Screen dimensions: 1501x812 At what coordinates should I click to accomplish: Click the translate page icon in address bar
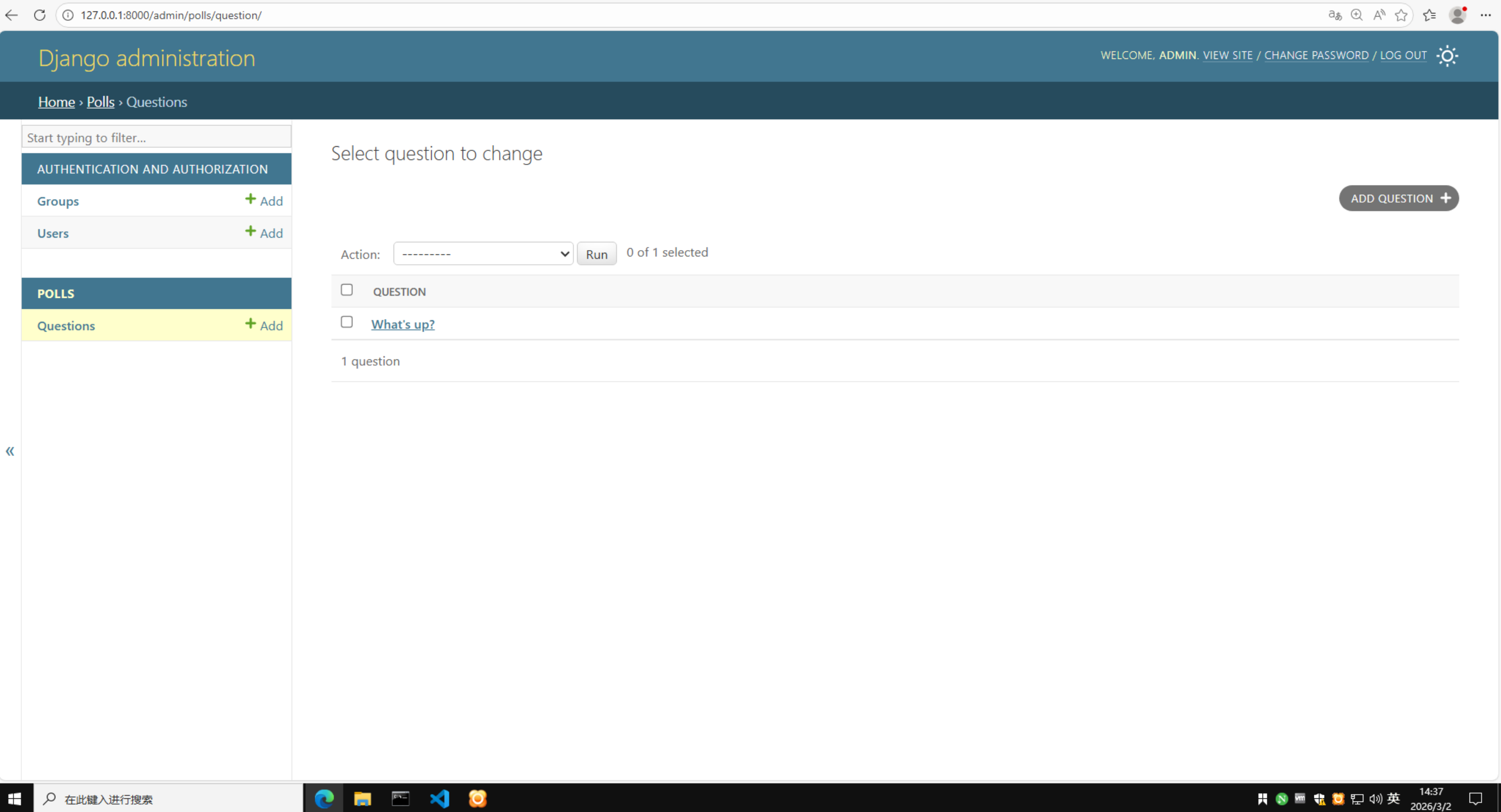(x=1334, y=15)
